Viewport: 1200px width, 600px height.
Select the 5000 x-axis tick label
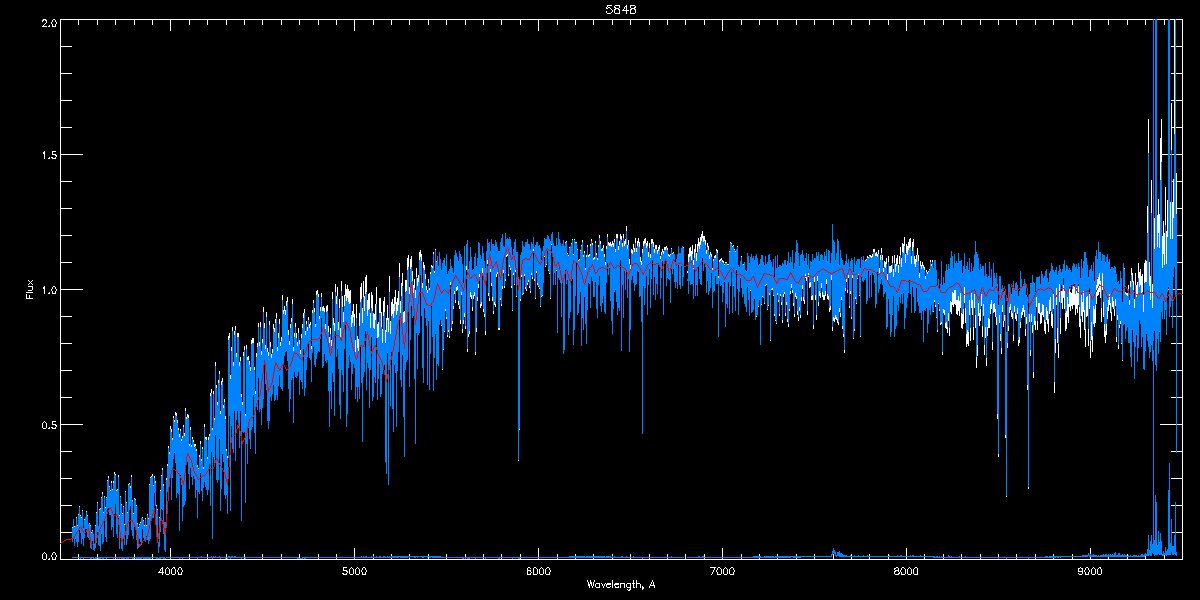coord(355,572)
